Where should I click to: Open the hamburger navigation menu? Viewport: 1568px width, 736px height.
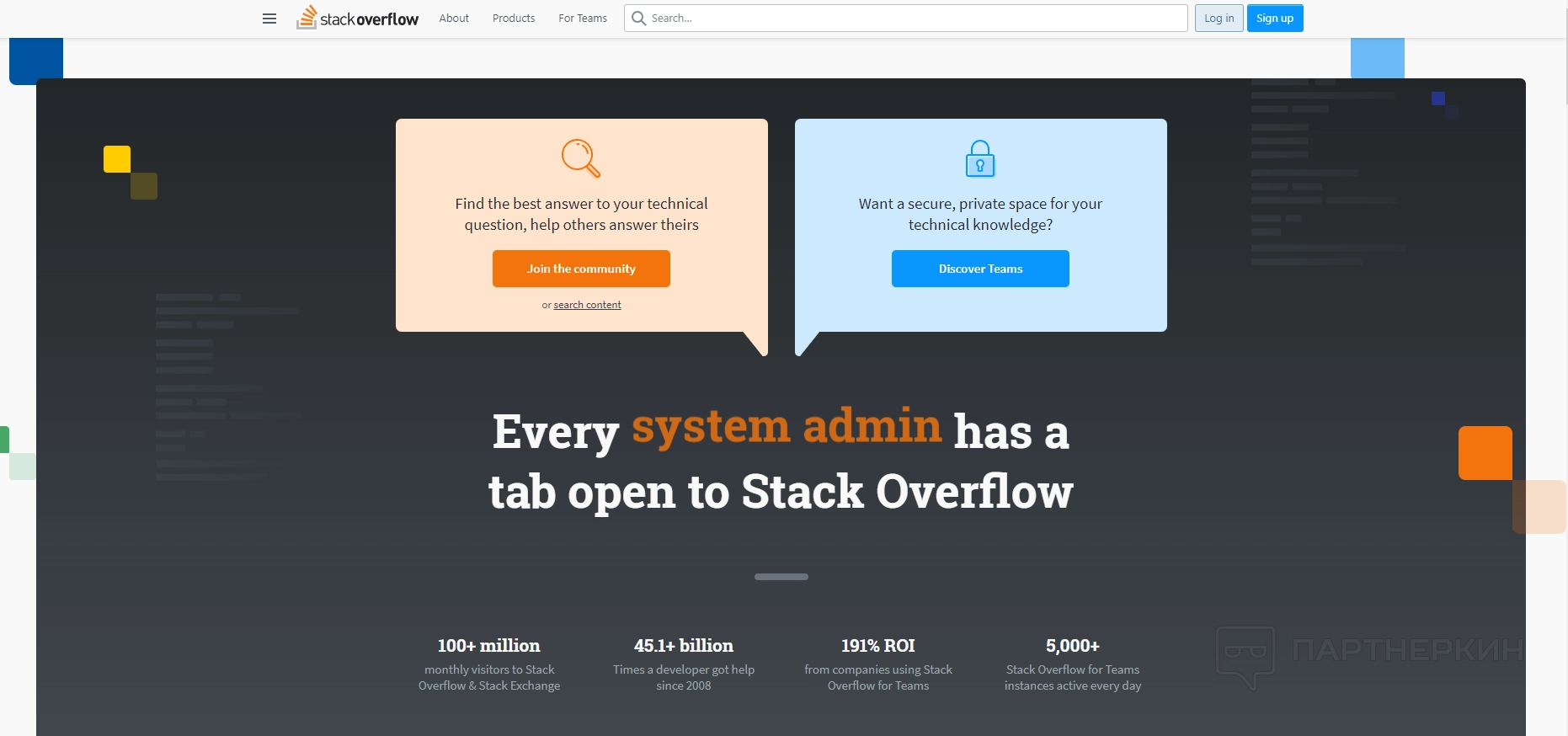[x=269, y=19]
